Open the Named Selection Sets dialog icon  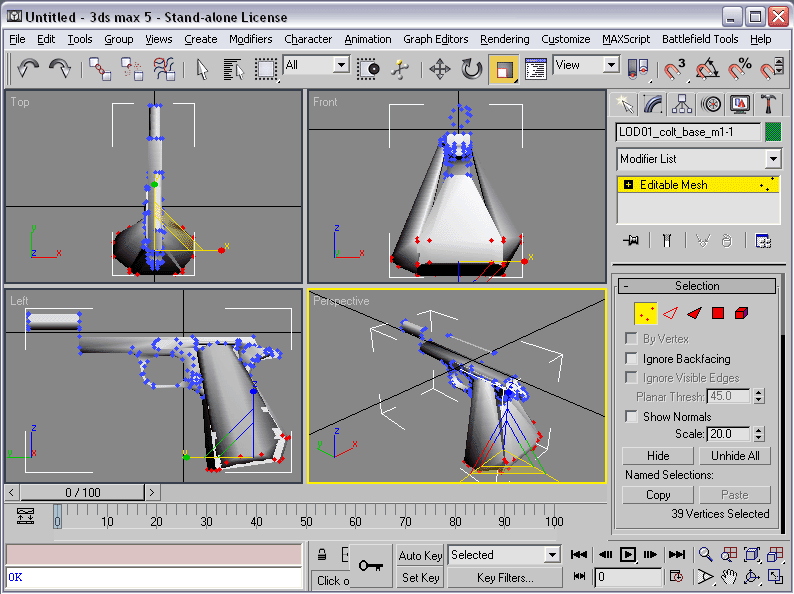pyautogui.click(x=535, y=69)
